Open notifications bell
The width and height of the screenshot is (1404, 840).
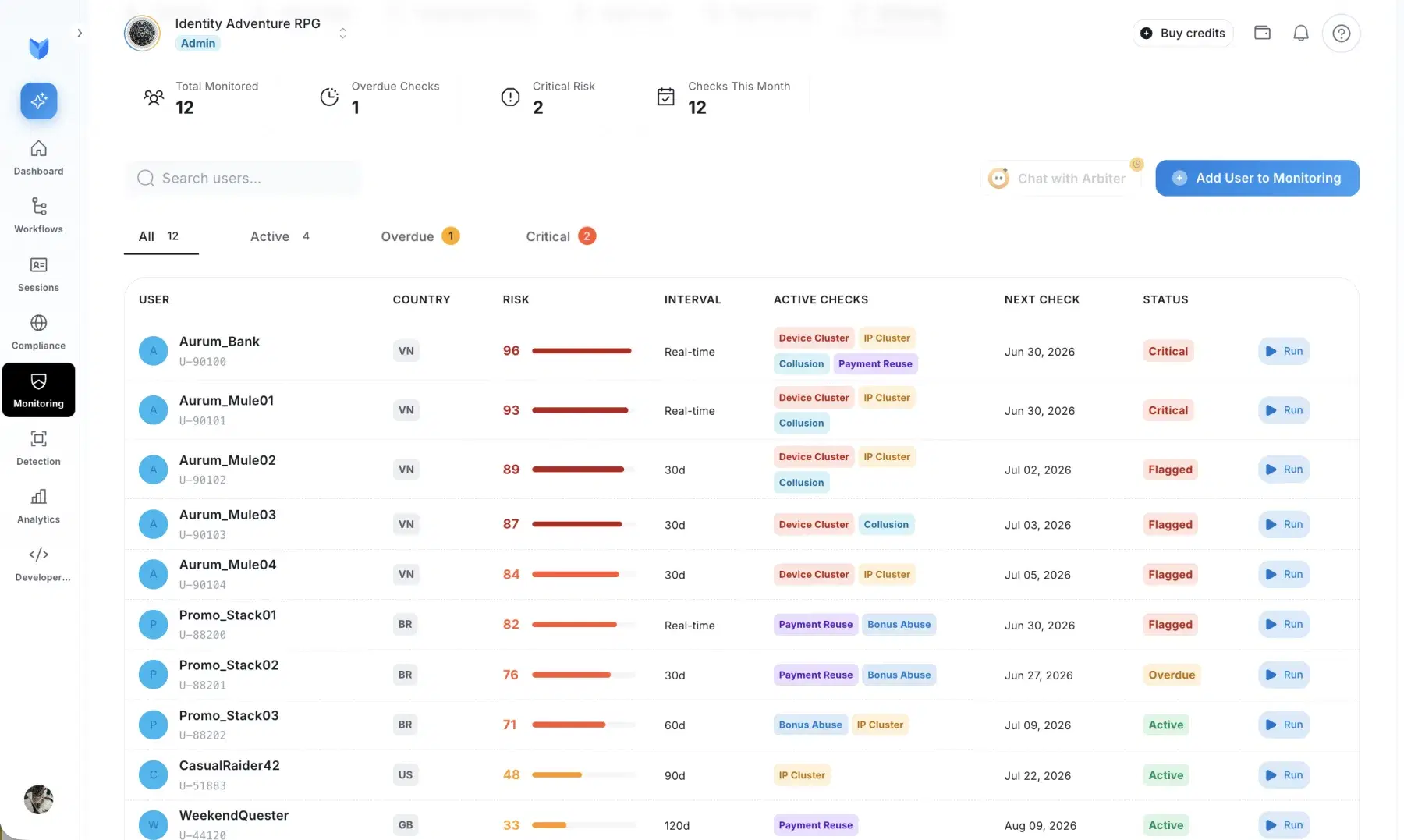point(1301,33)
